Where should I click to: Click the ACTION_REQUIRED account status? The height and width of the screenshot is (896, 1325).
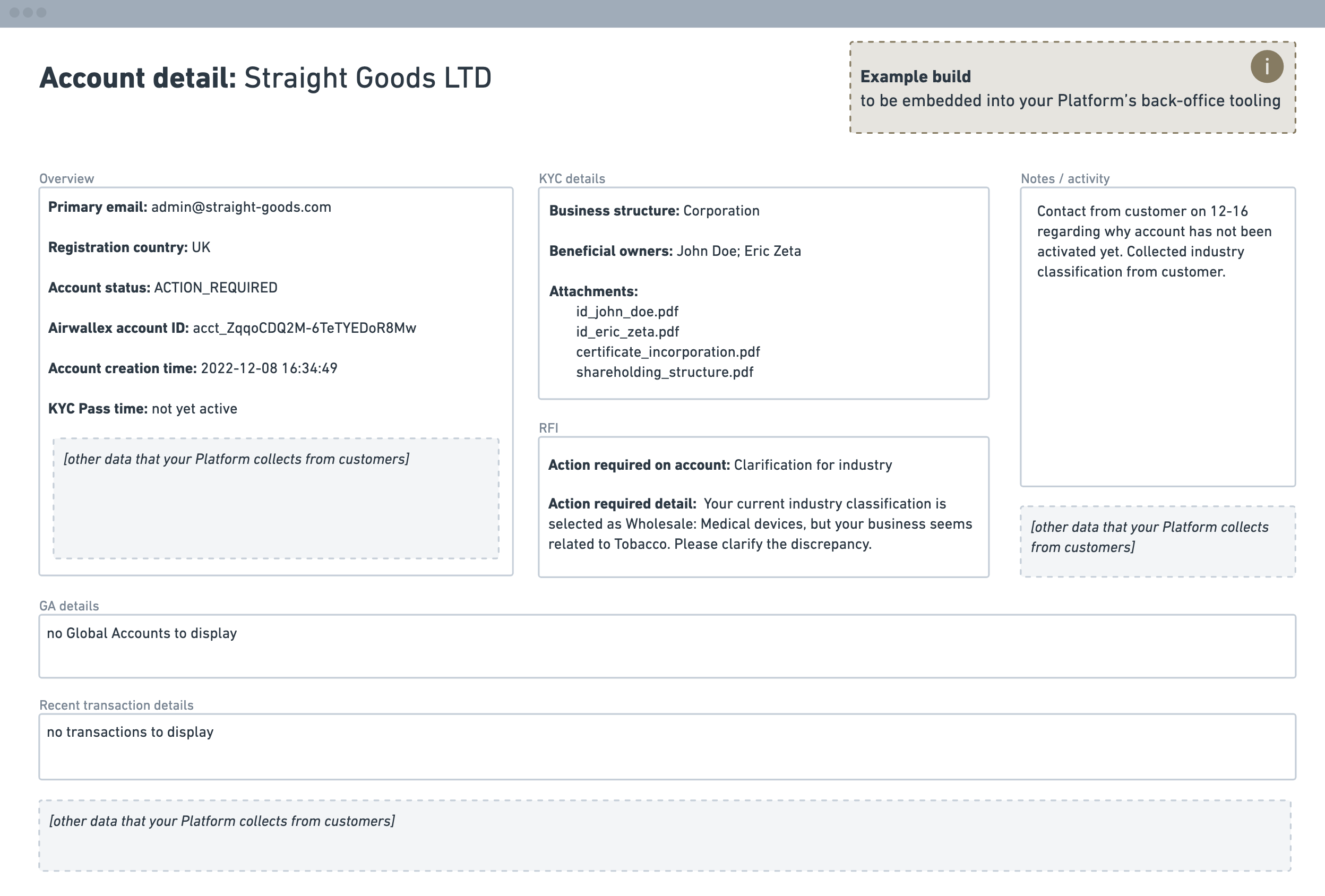pos(216,288)
